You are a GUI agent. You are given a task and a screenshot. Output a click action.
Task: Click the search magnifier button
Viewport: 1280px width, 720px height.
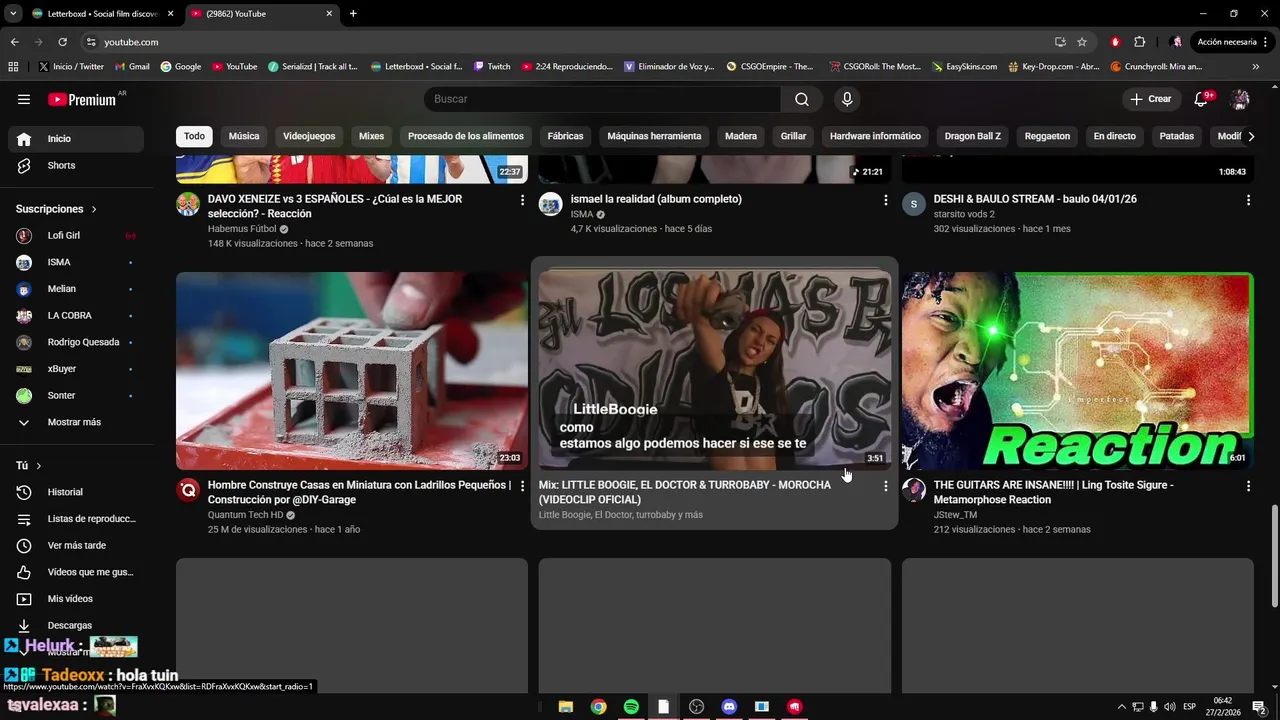click(x=802, y=99)
